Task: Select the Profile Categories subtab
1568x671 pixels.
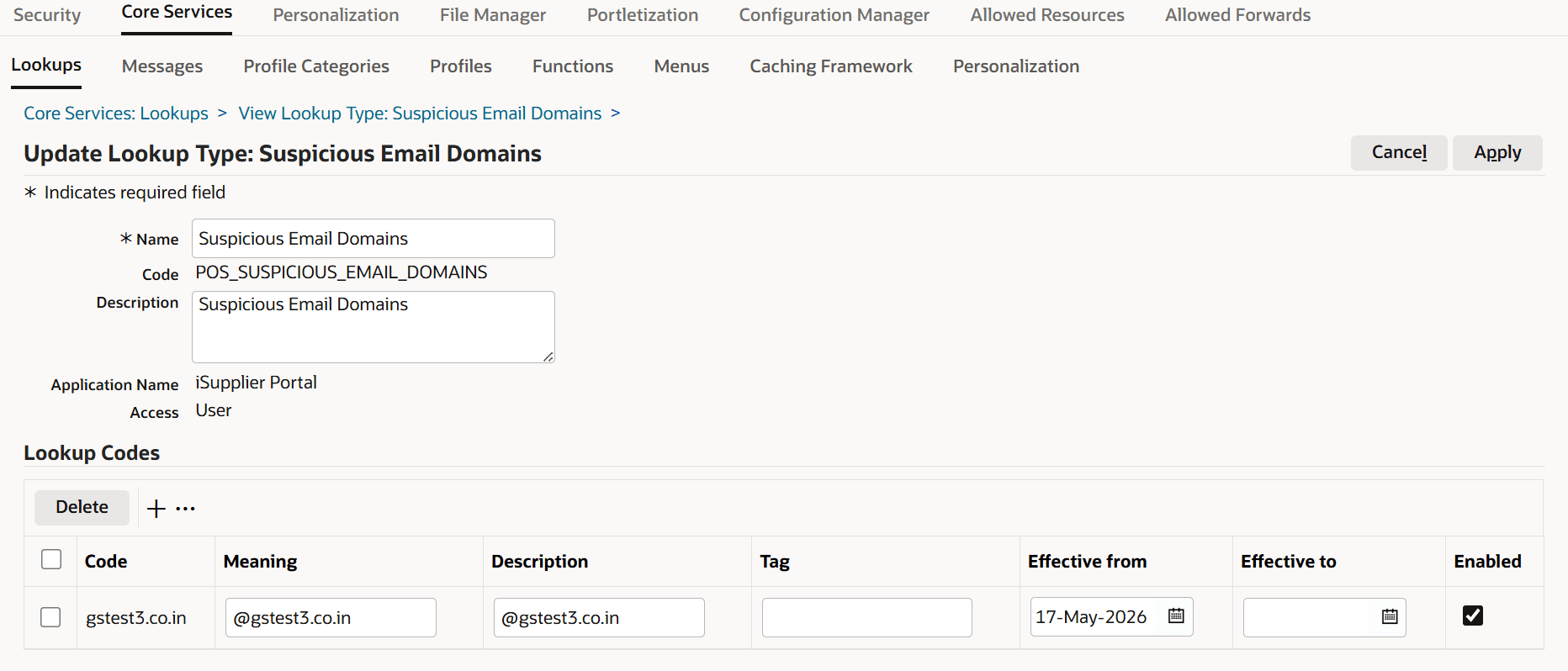Action: point(316,66)
